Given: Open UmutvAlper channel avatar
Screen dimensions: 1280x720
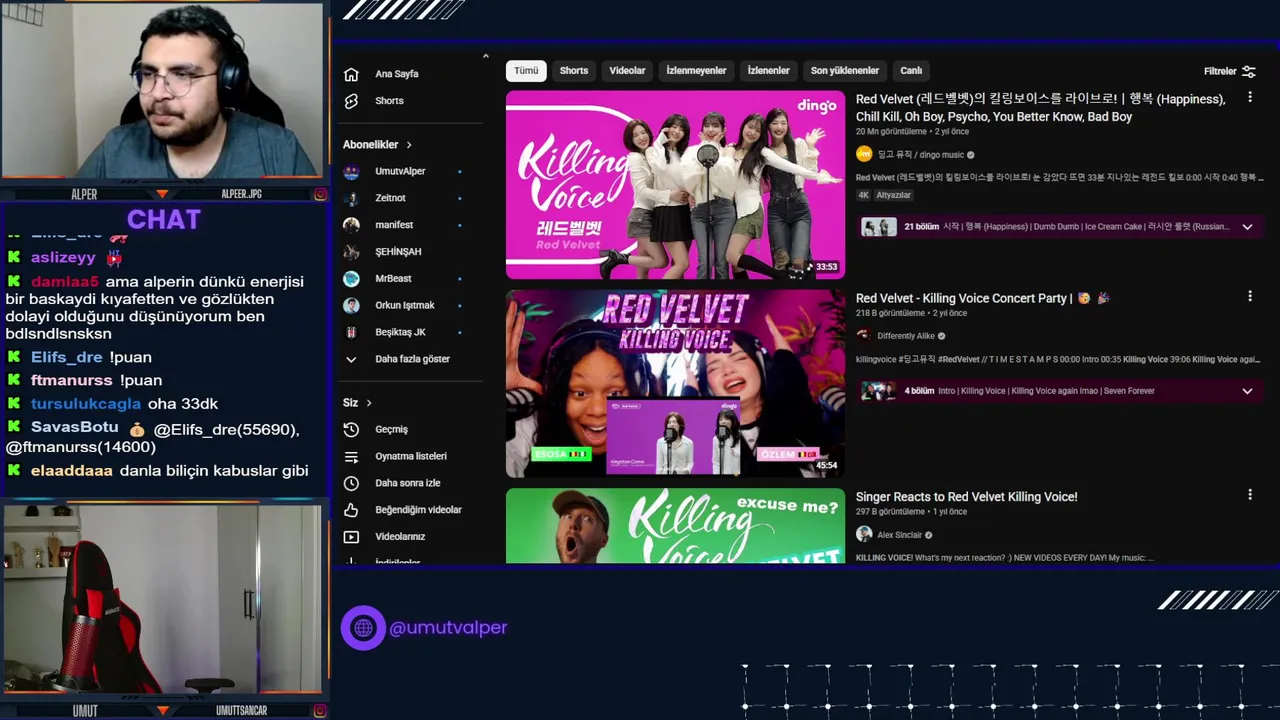Looking at the screenshot, I should coord(351,171).
